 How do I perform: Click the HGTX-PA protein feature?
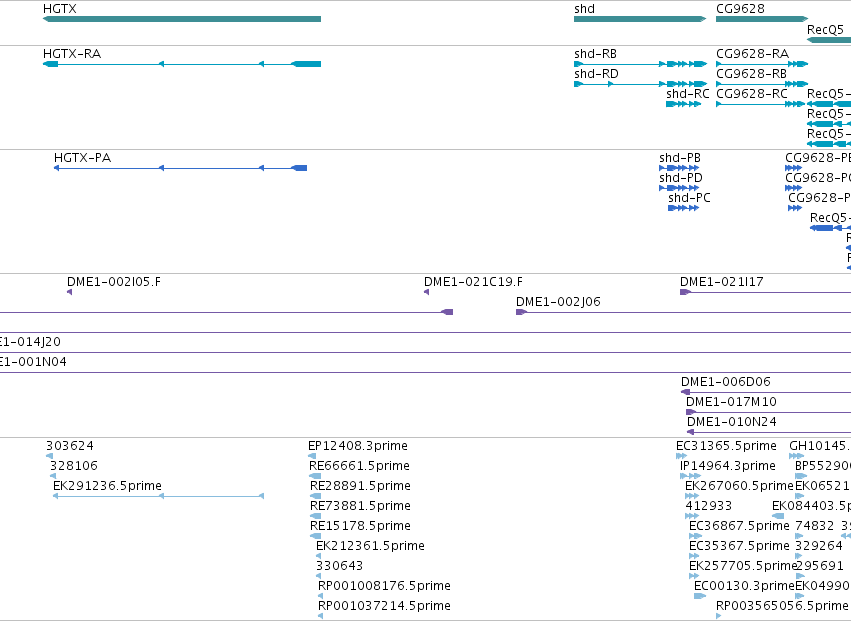click(x=180, y=168)
